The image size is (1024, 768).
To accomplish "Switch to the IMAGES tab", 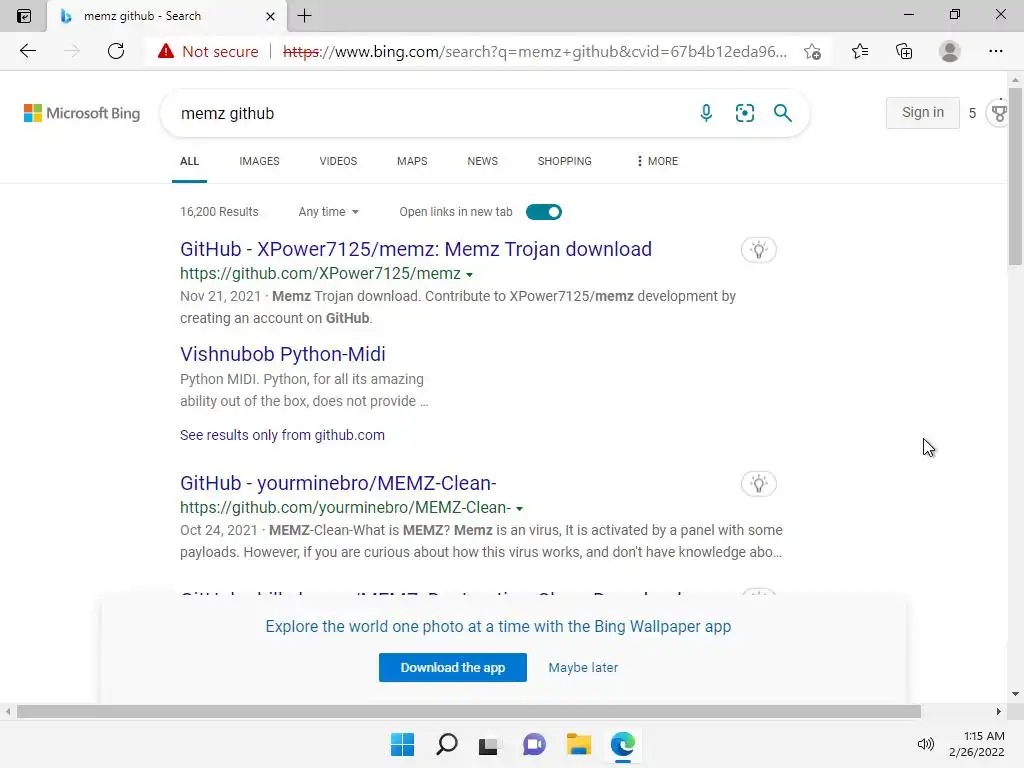I will [259, 161].
